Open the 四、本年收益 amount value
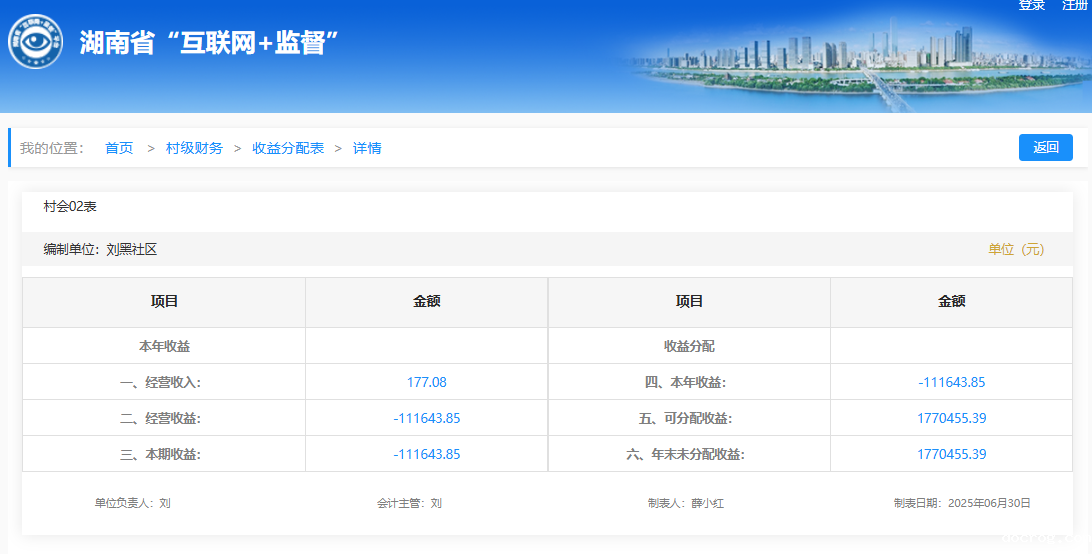 pos(951,382)
